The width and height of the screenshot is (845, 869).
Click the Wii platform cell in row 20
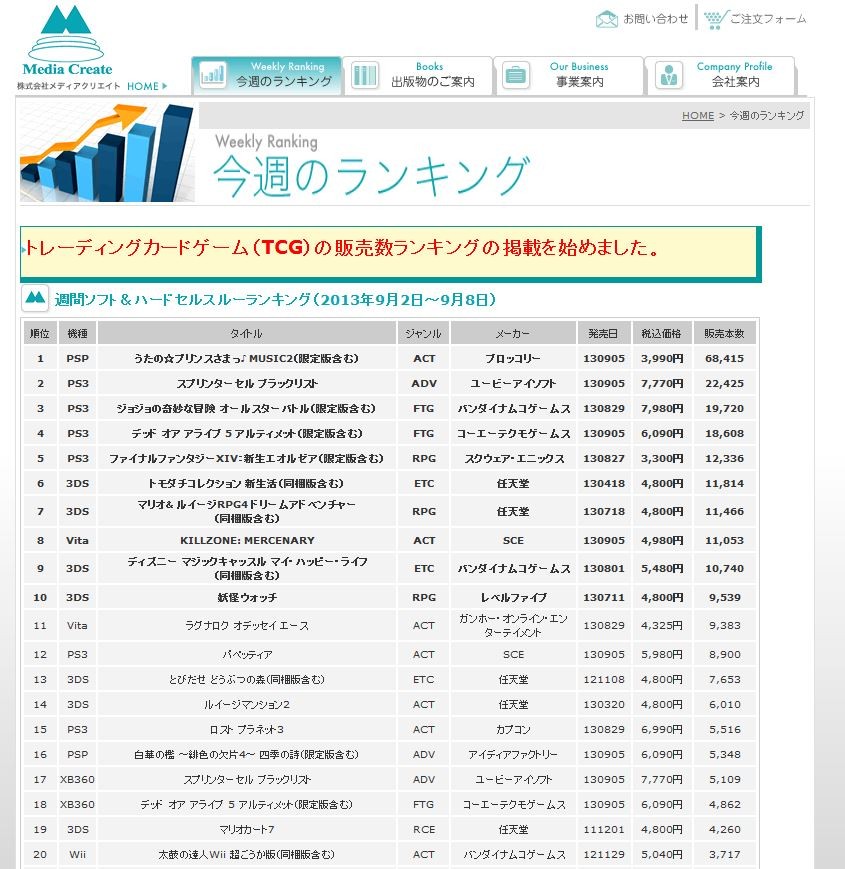[78, 855]
